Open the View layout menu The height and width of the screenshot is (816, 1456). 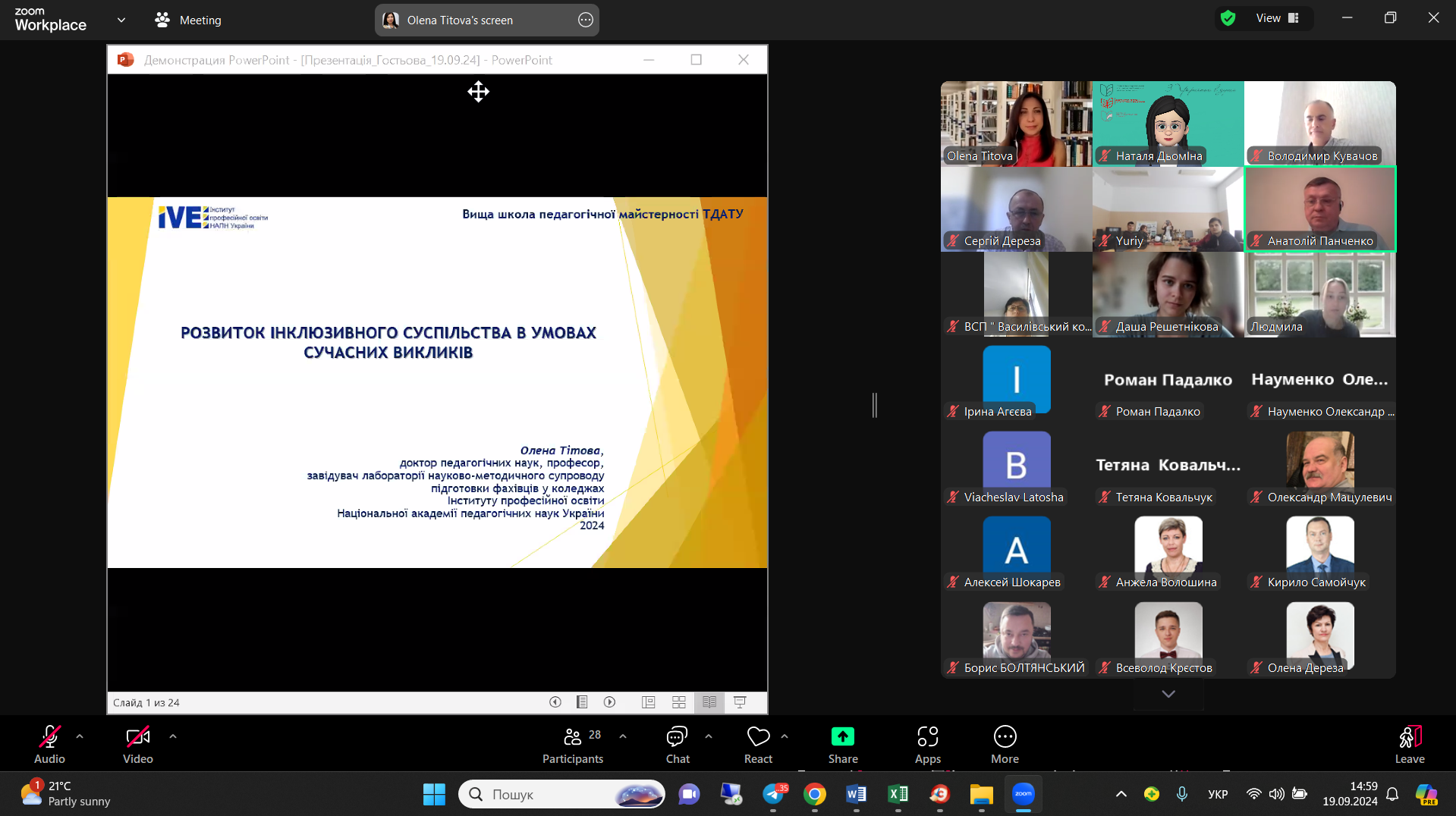point(1277,18)
